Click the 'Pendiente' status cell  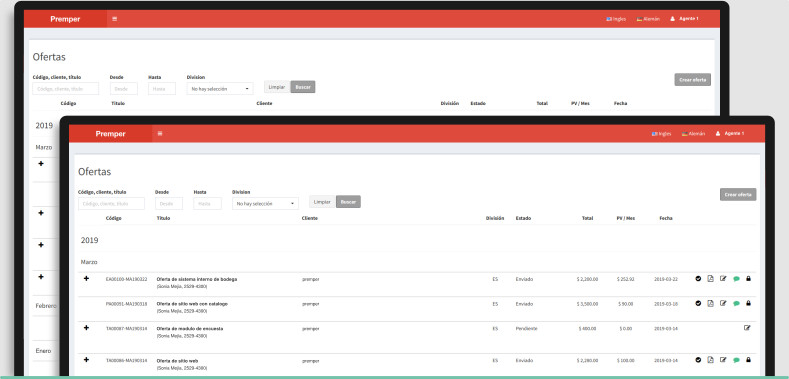(526, 328)
